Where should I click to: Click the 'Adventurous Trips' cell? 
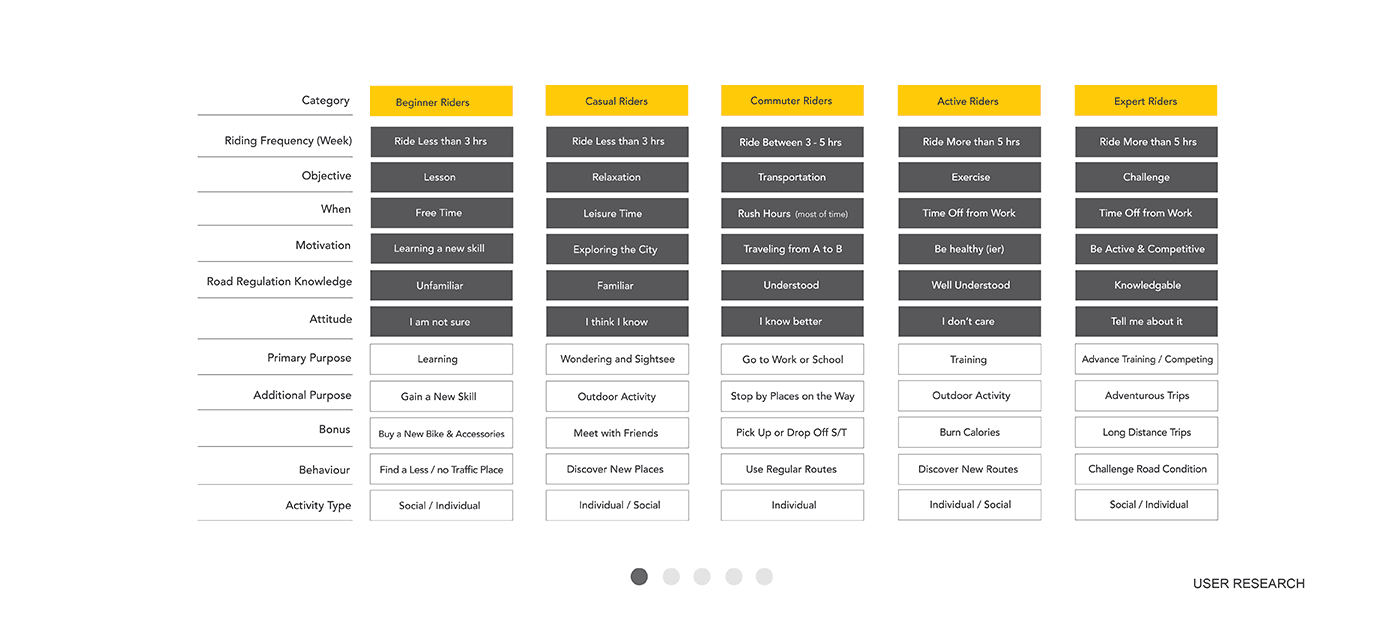1146,396
